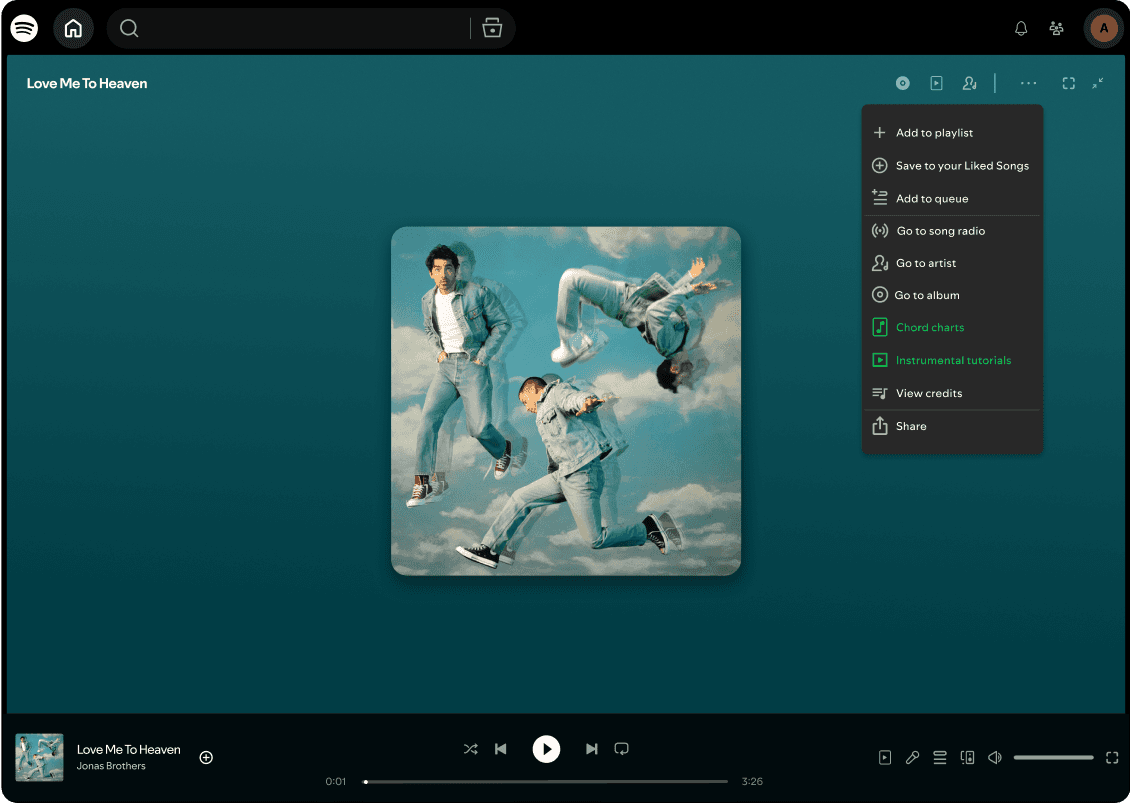Open Friend Activity people icon
Screen dimensions: 1130x803
[x=1056, y=28]
